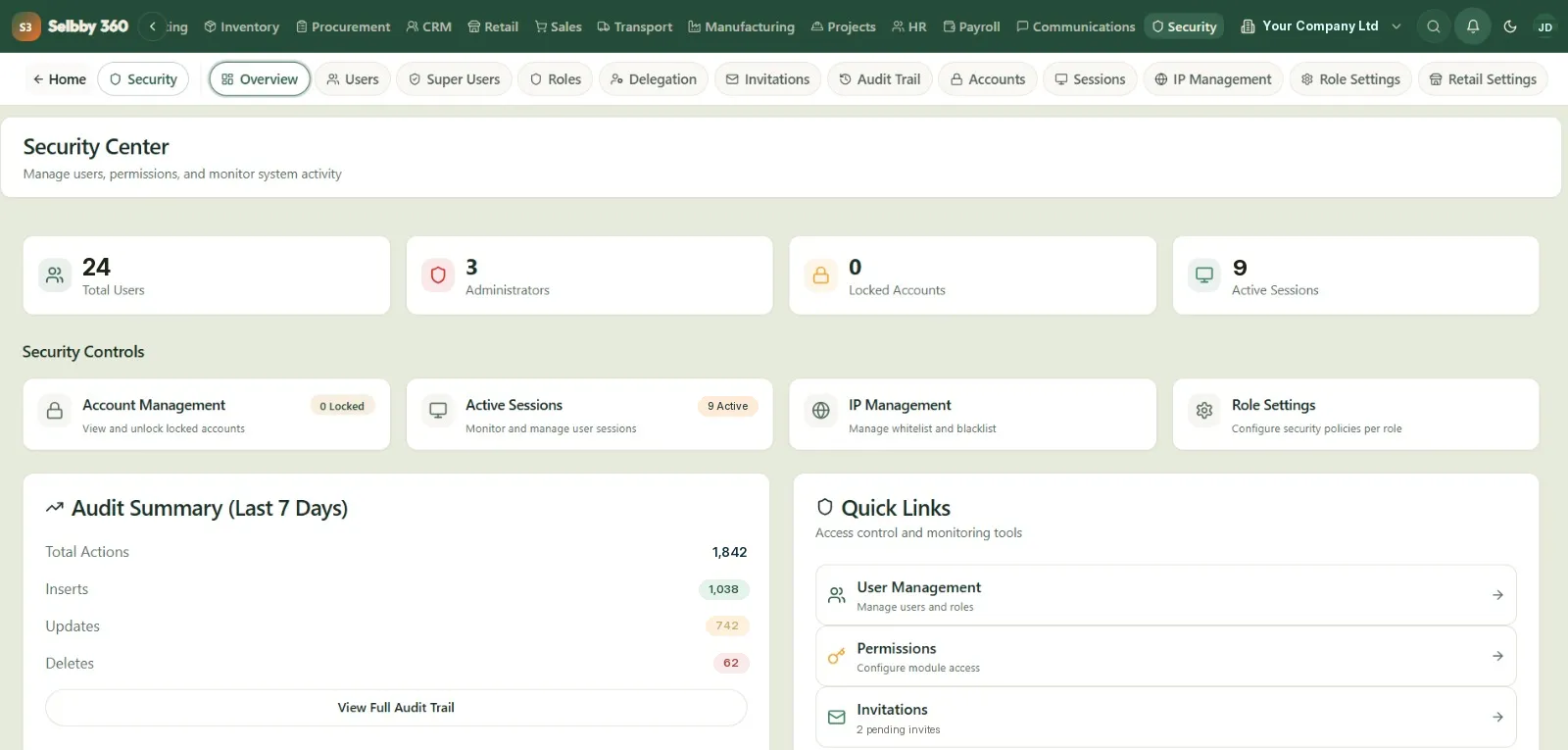Open the Permissions quick link
Viewport: 1568px width, 750px height.
[1165, 657]
